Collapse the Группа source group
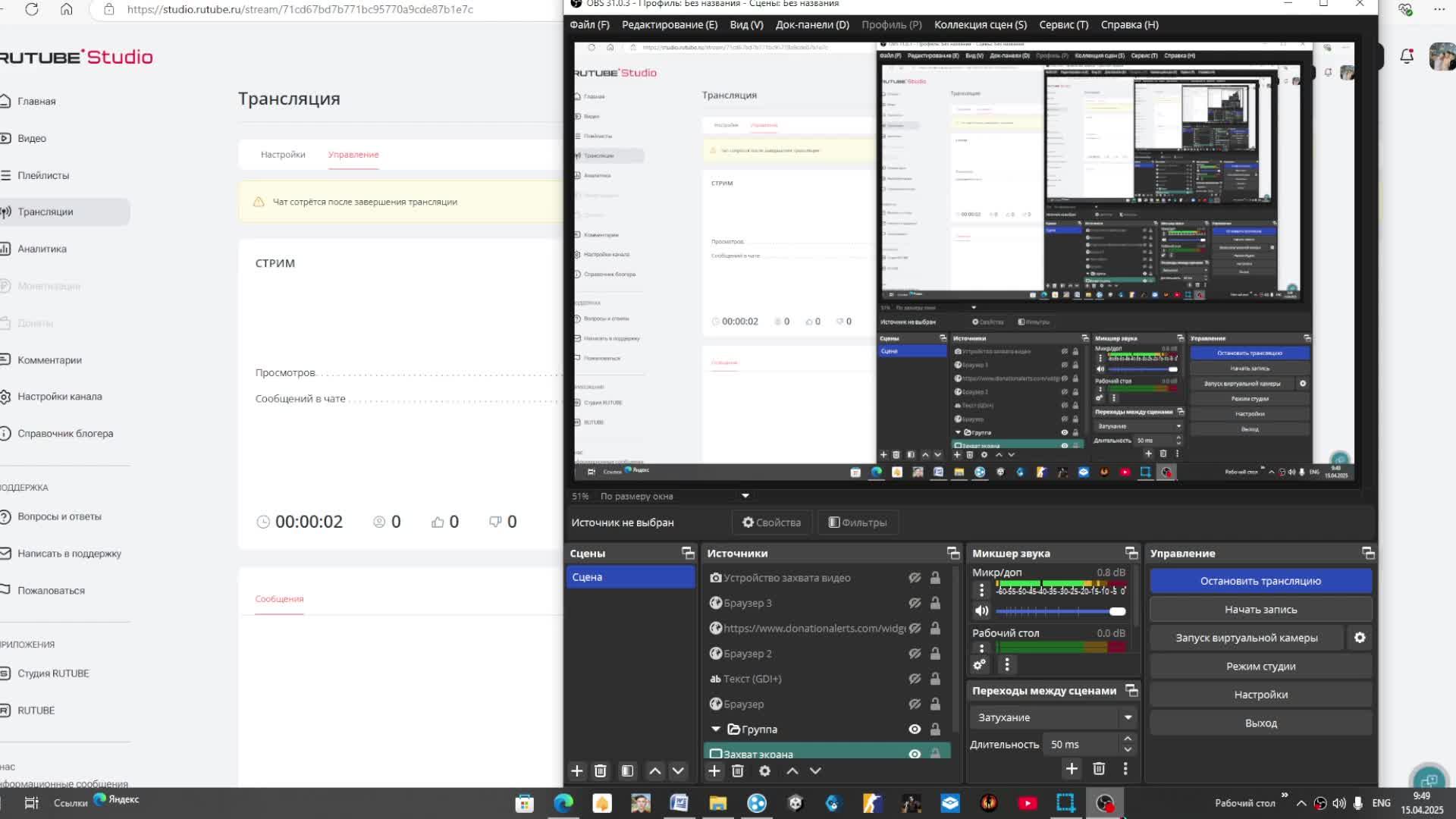 715,730
